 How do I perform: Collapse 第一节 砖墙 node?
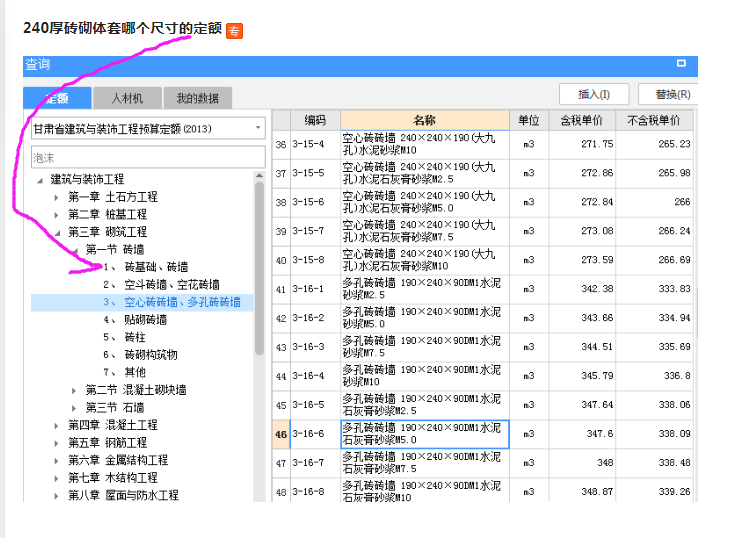pyautogui.click(x=75, y=250)
